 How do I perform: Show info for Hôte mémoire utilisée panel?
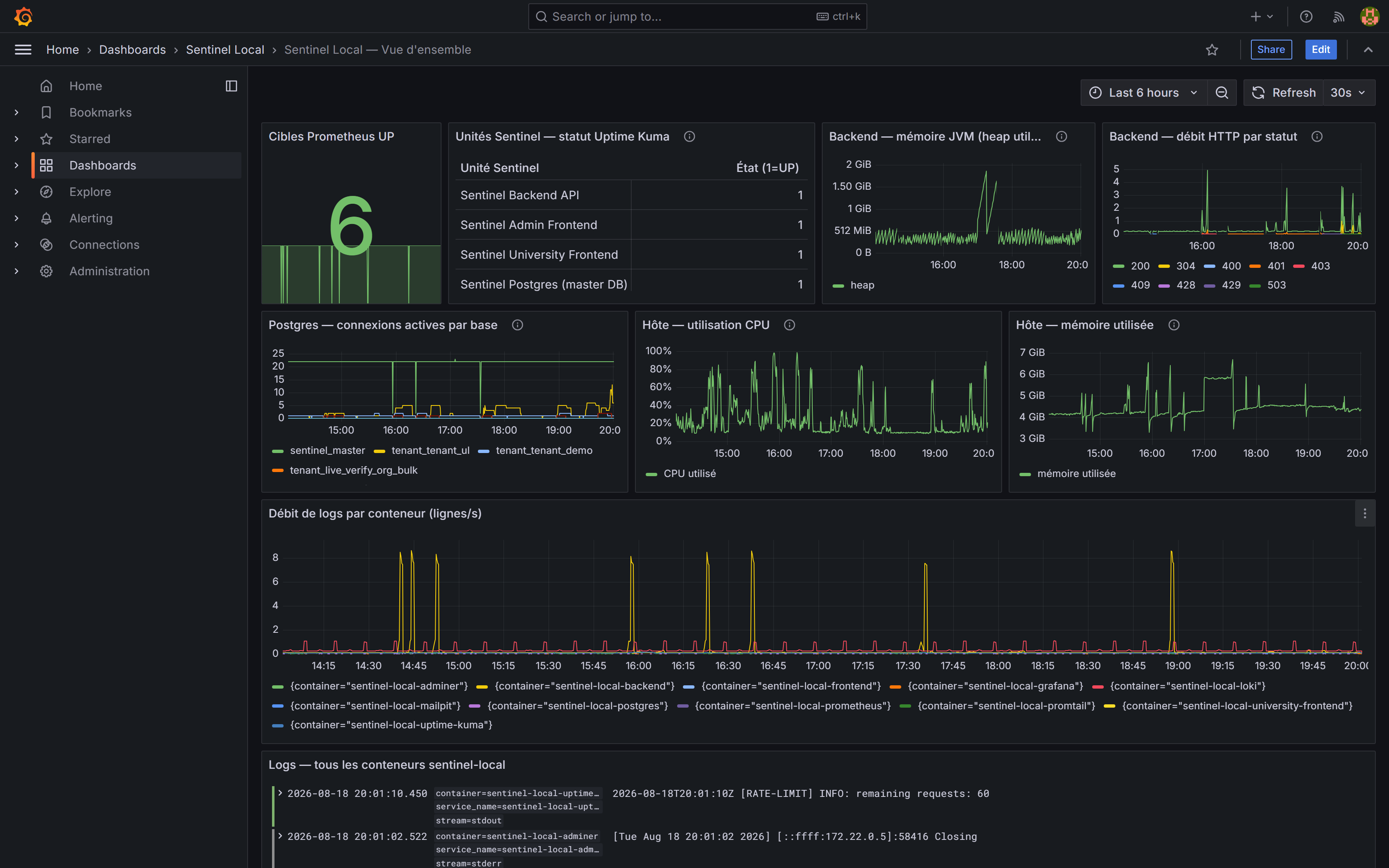coord(1174,325)
